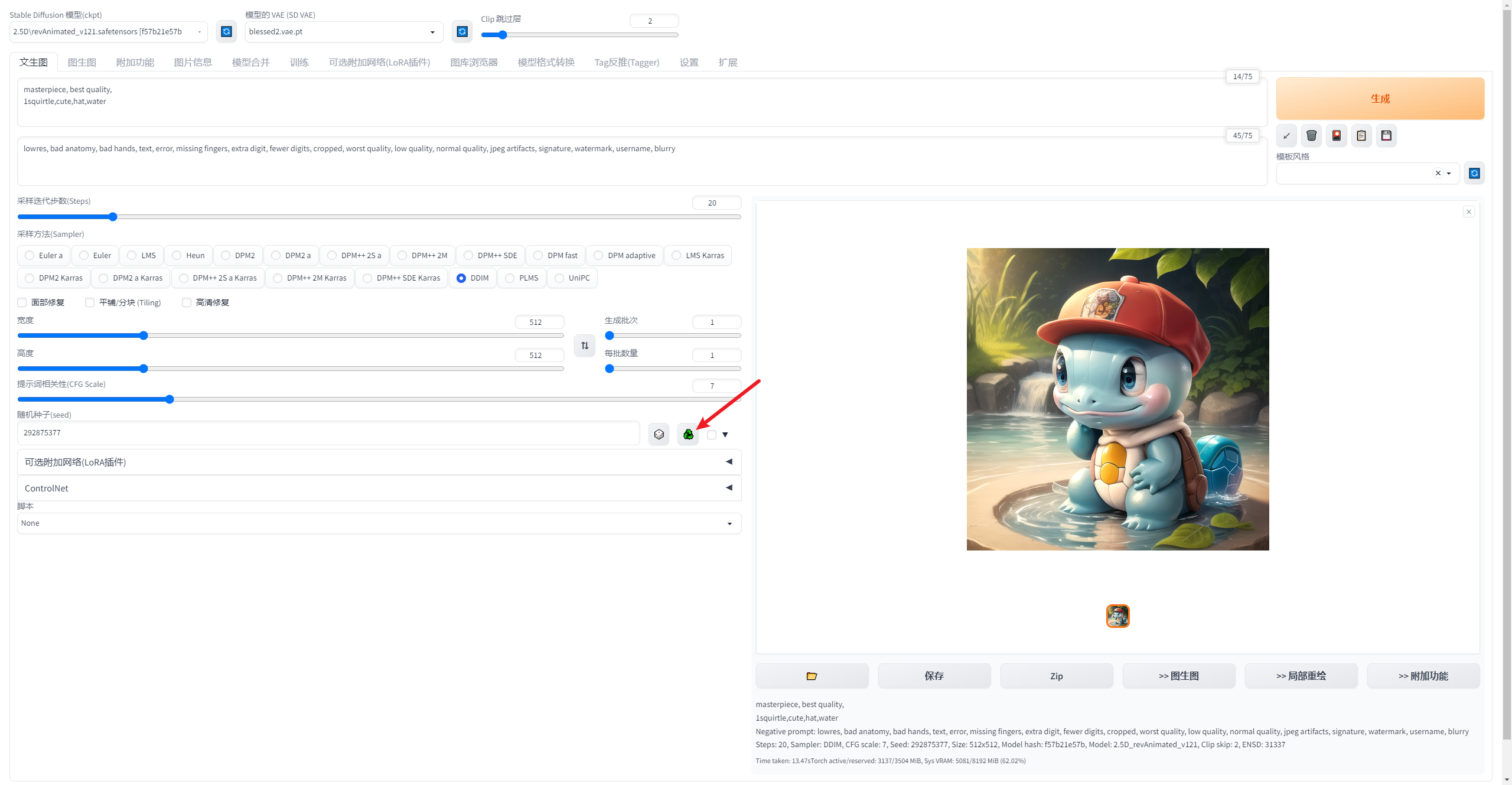
Task: Click the refresh VAE list icon
Action: (x=462, y=31)
